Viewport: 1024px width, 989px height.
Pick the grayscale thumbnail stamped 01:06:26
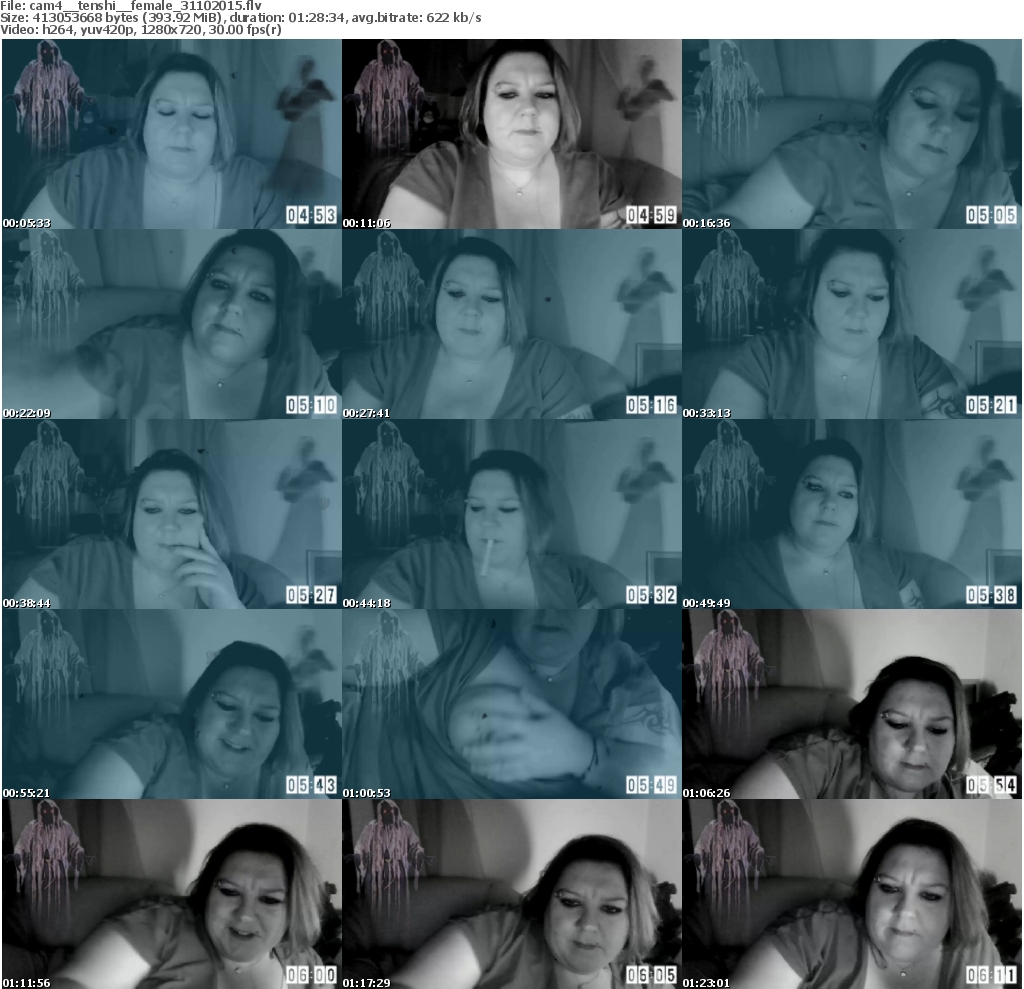pos(852,704)
